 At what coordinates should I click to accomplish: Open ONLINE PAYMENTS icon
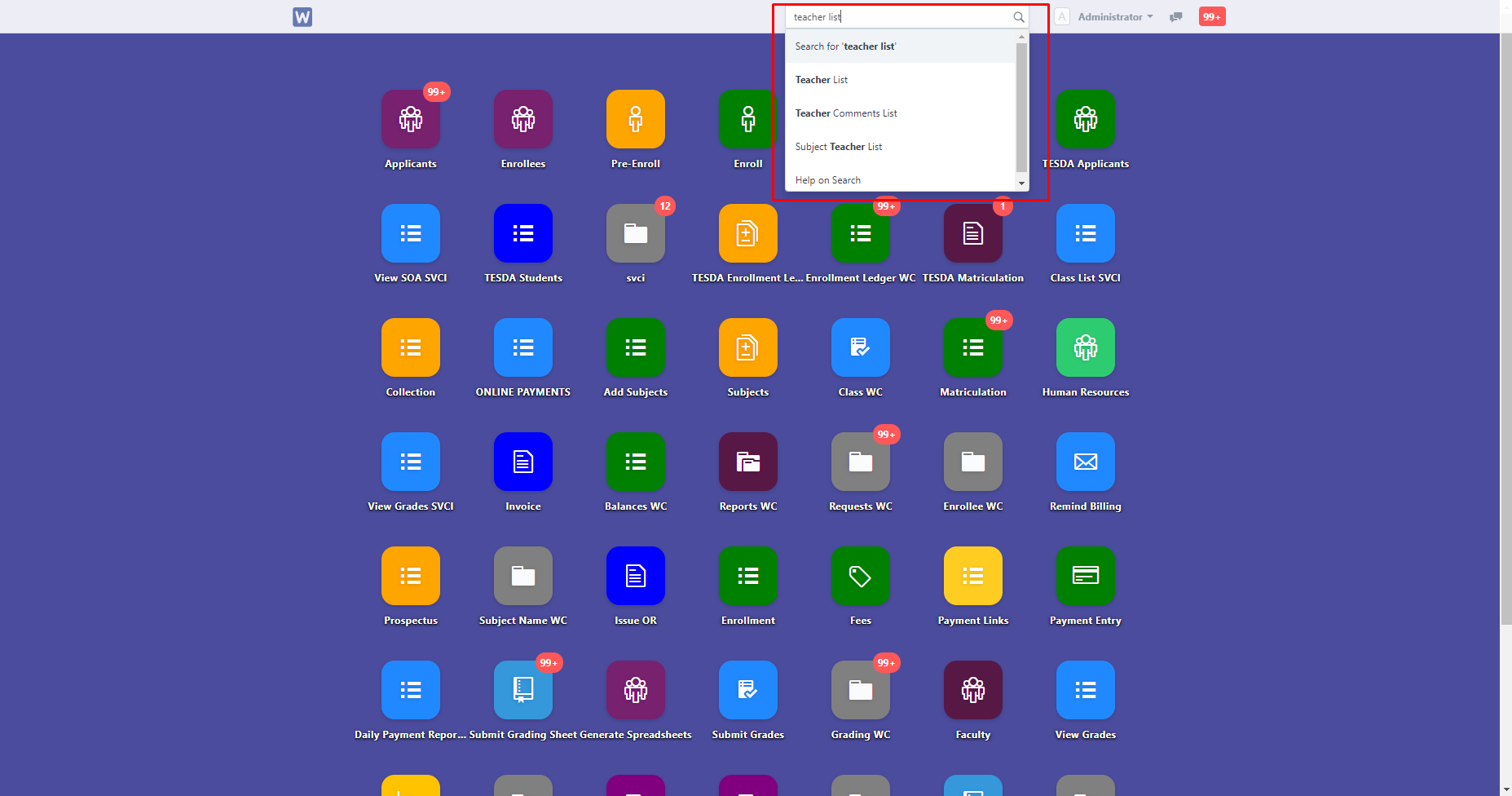click(523, 347)
